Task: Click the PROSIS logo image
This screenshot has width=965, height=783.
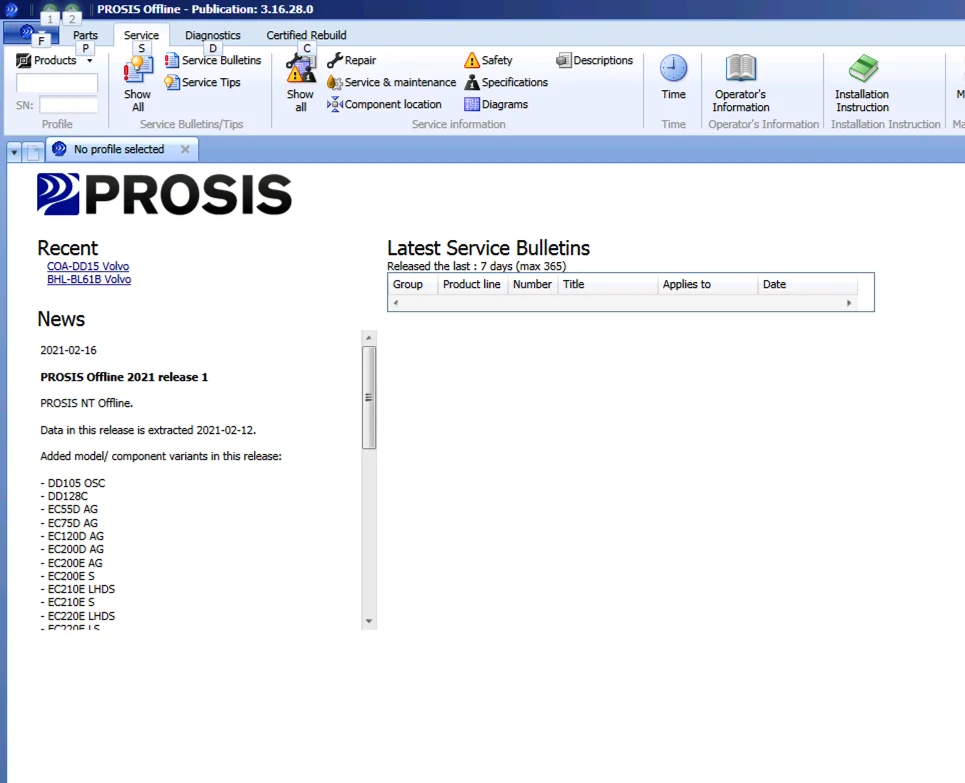Action: [x=164, y=194]
